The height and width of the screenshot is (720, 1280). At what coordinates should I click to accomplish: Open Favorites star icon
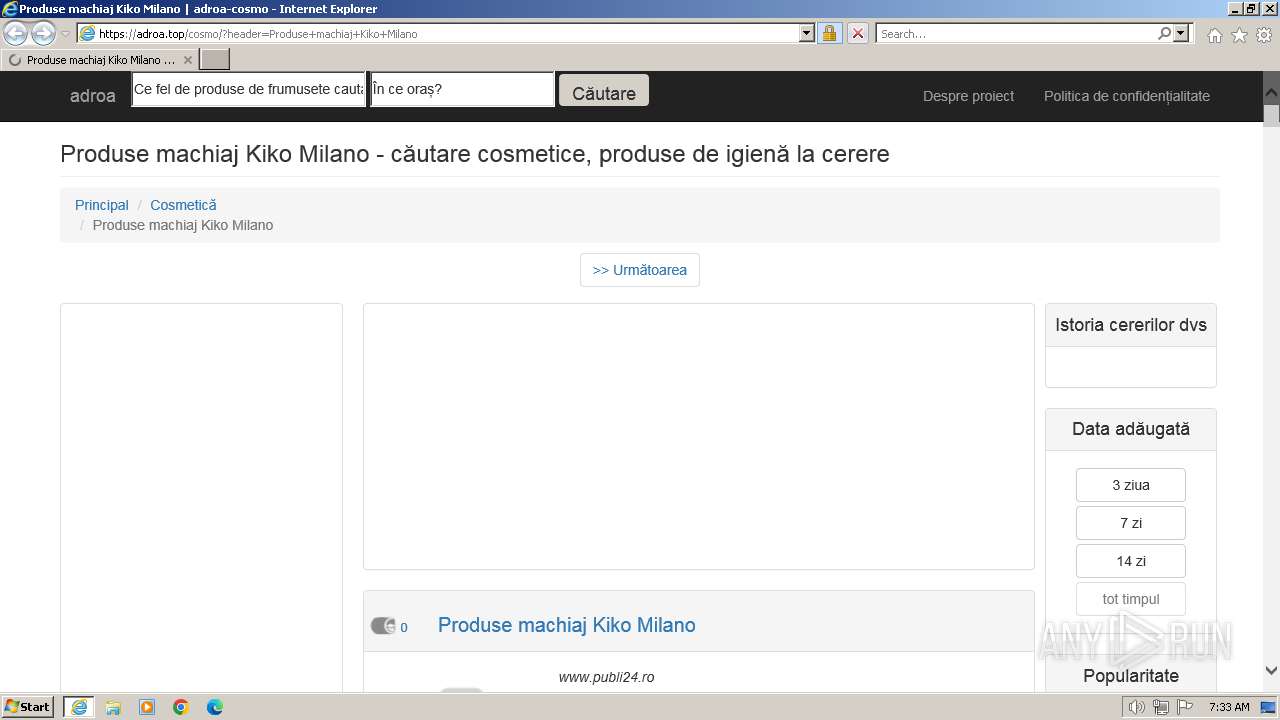click(1239, 35)
